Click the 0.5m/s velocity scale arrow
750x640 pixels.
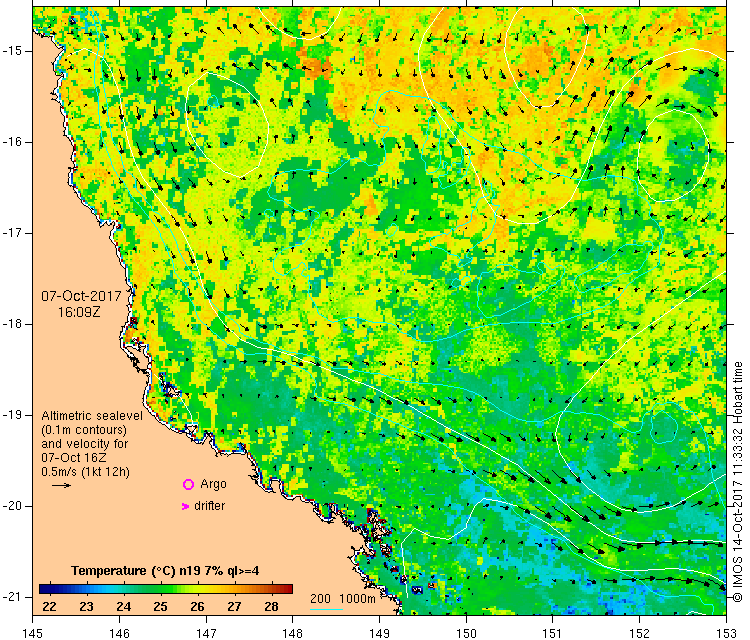point(61,486)
